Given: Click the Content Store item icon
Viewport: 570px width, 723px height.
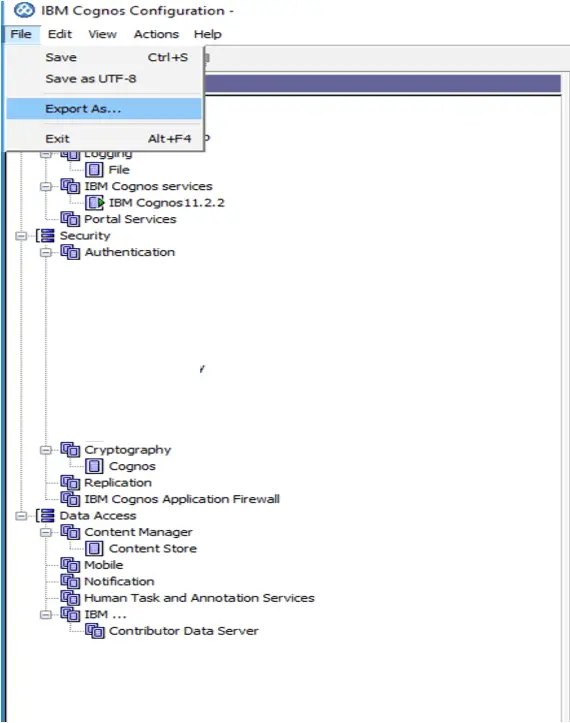Looking at the screenshot, I should [x=94, y=549].
